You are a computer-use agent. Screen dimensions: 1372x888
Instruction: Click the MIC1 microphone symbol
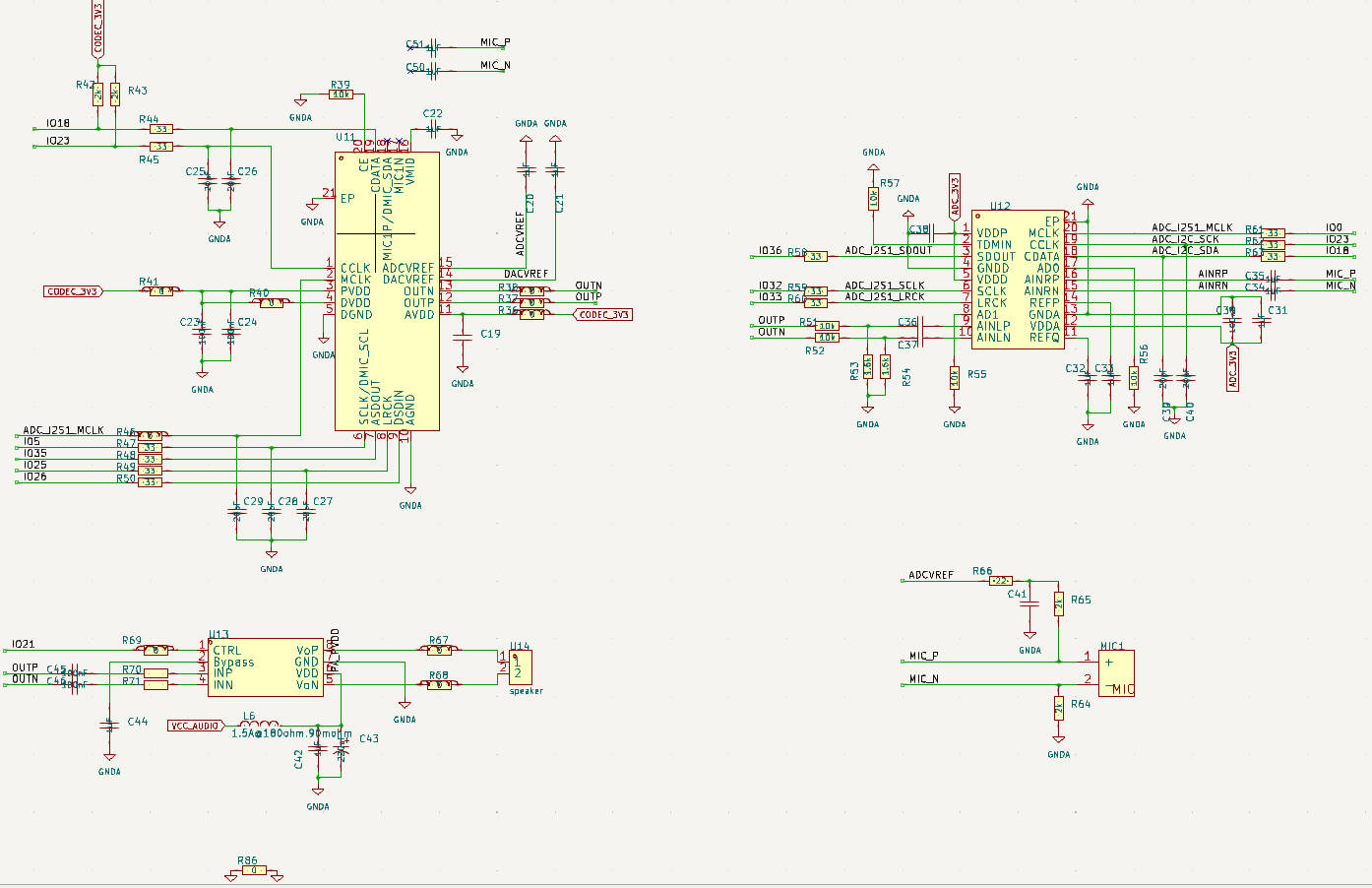[x=1116, y=672]
